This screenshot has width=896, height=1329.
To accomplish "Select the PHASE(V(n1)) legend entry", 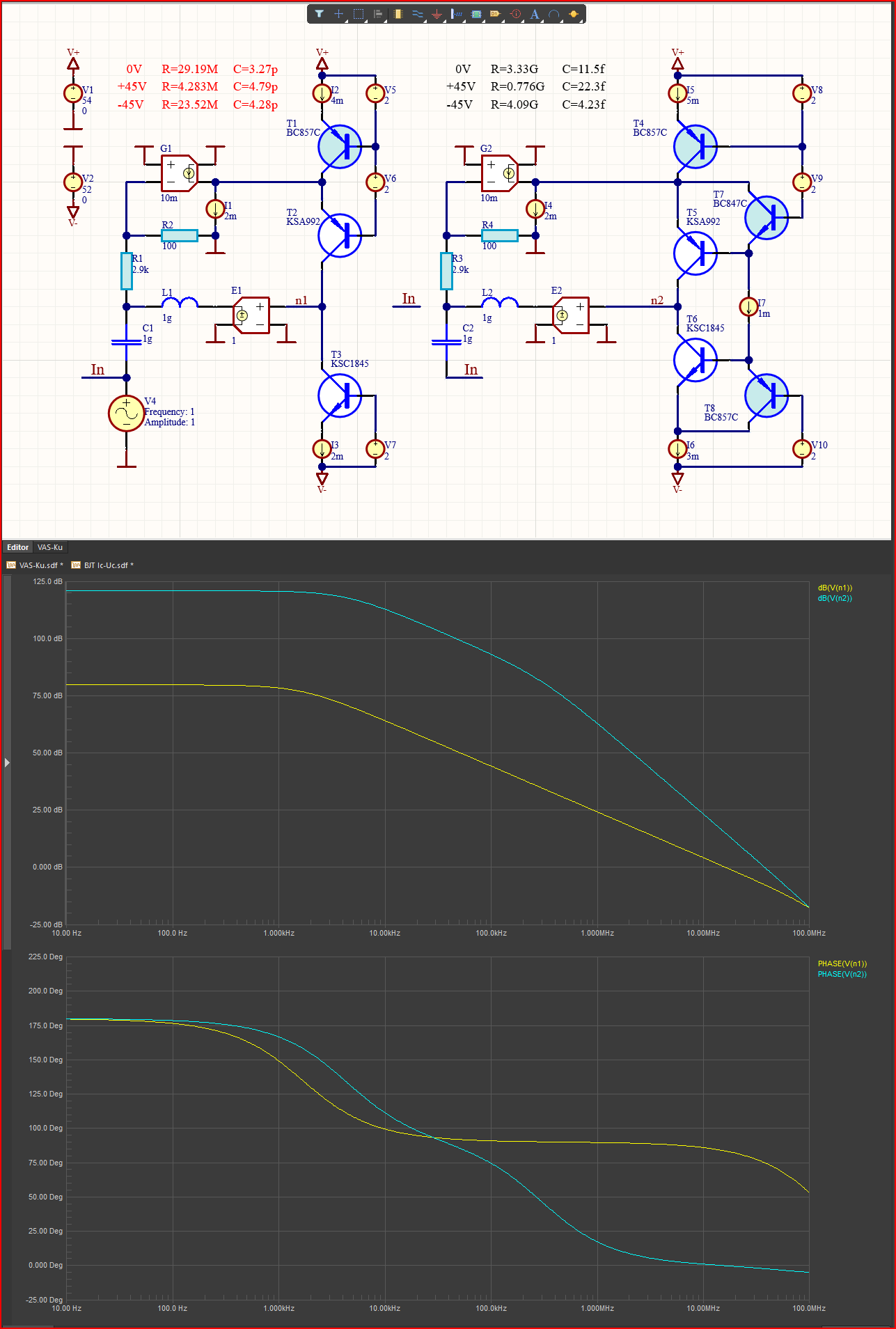I will [x=842, y=964].
